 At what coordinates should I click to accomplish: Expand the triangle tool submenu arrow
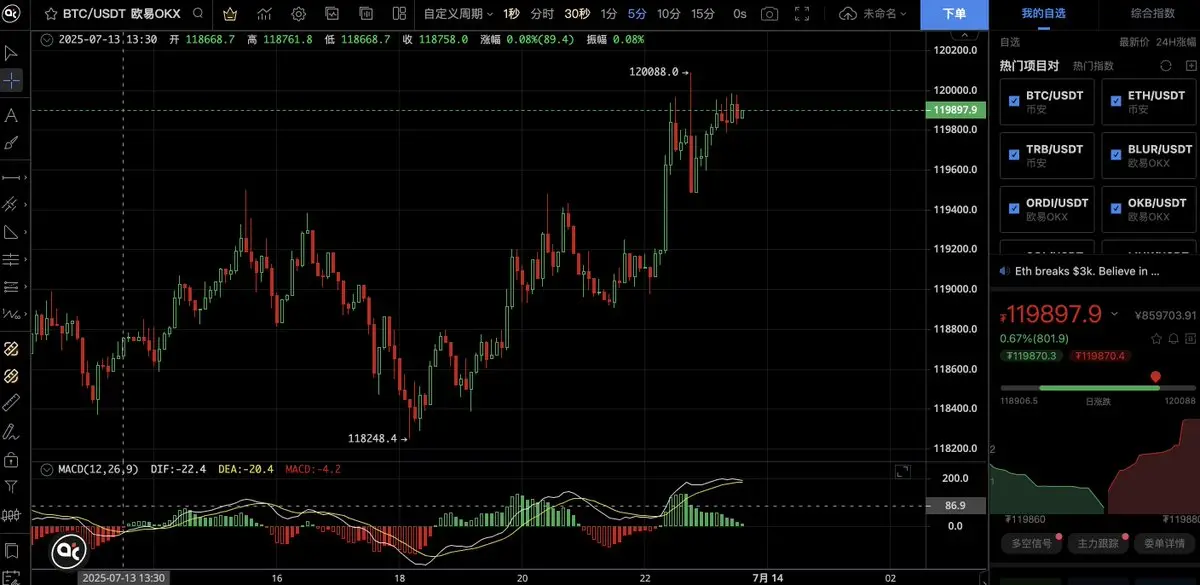26,232
